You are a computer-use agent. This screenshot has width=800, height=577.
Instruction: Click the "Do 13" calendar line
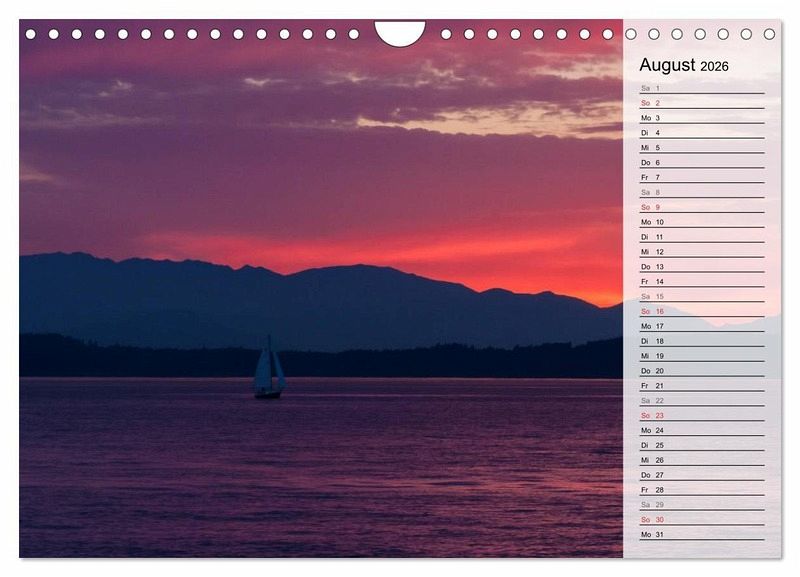click(702, 267)
